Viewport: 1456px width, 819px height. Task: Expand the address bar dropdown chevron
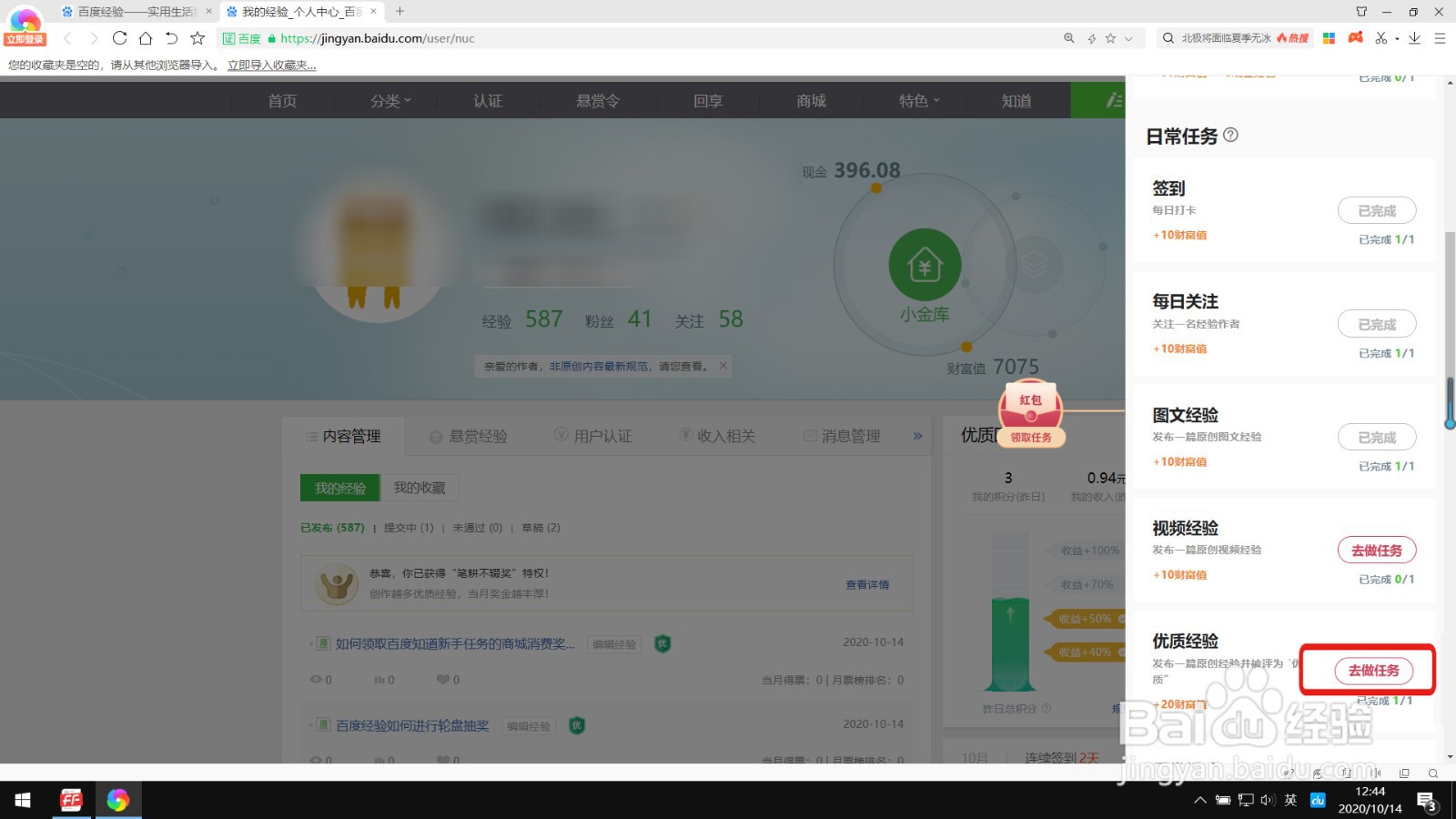(x=1128, y=38)
